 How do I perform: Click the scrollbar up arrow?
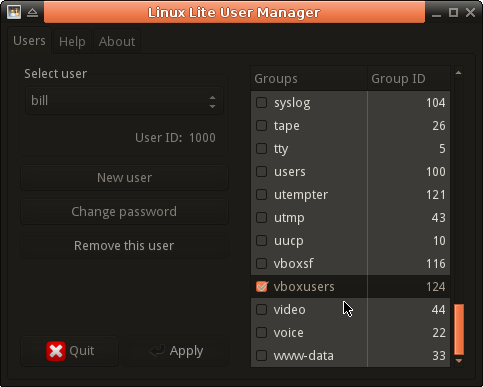coord(459,73)
